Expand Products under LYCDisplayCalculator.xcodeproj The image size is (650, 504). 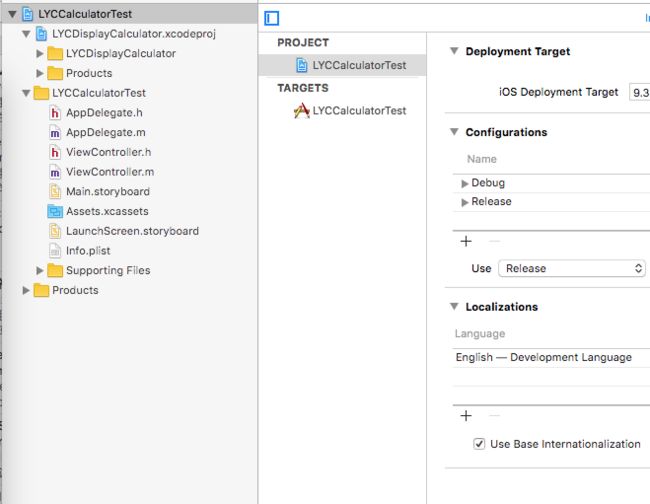tap(40, 73)
